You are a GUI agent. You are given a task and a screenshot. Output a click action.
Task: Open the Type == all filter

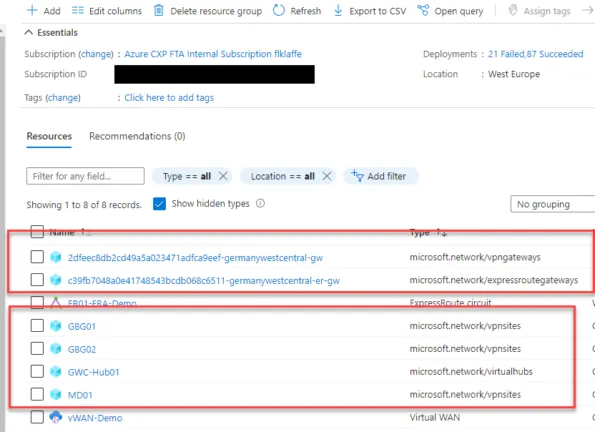click(186, 176)
